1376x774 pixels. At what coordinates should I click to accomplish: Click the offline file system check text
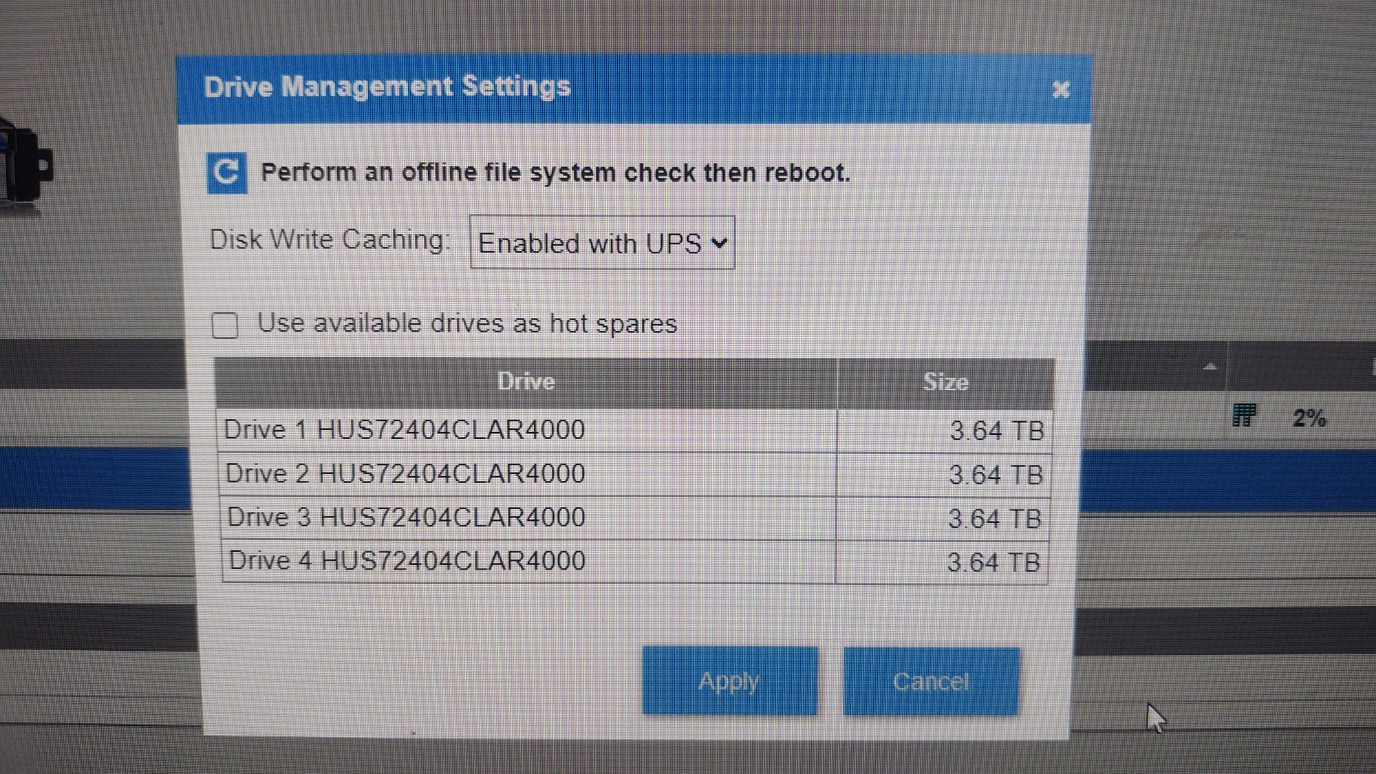(555, 173)
